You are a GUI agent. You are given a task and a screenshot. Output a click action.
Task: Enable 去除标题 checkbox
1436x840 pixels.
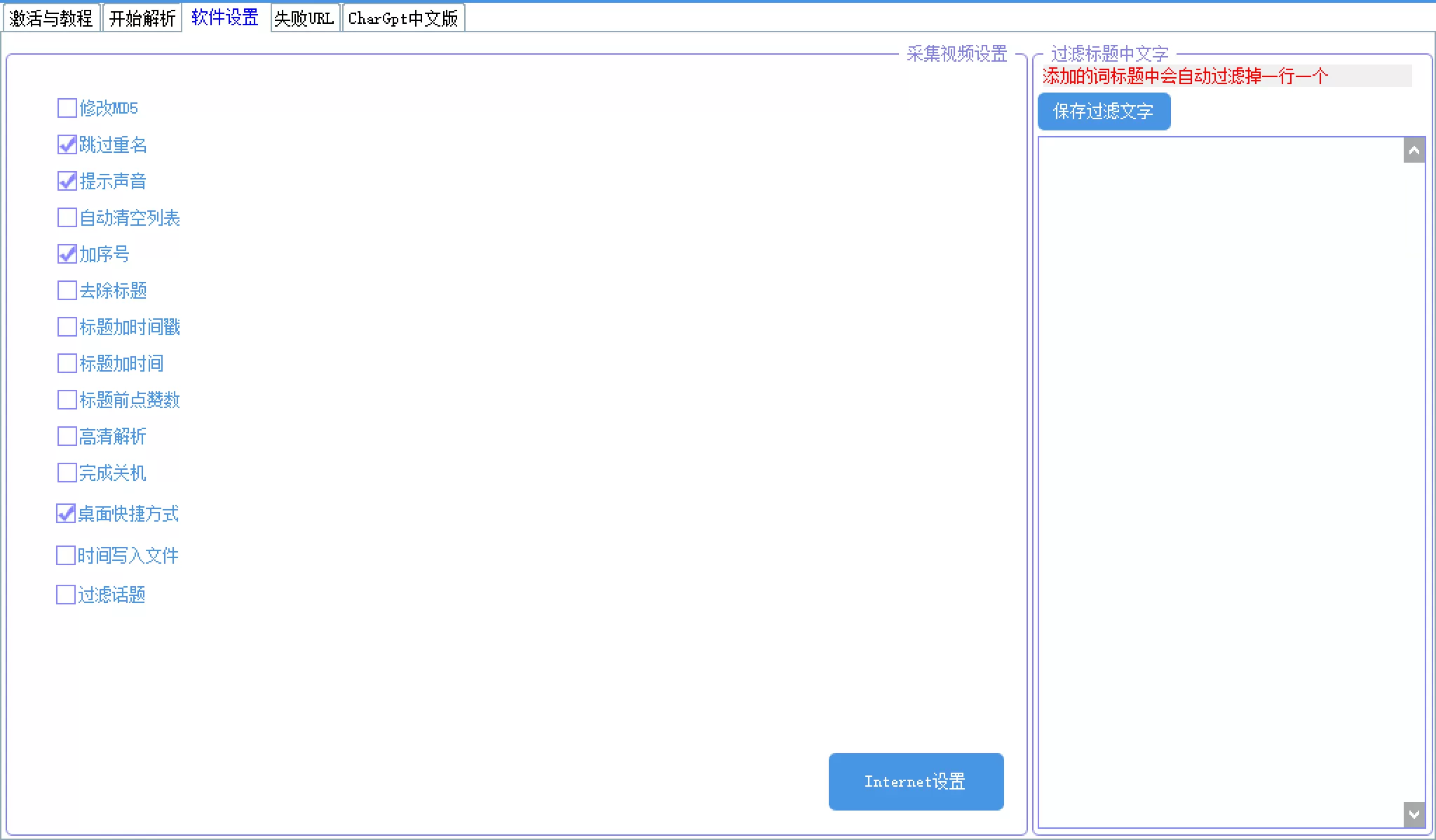click(x=67, y=290)
